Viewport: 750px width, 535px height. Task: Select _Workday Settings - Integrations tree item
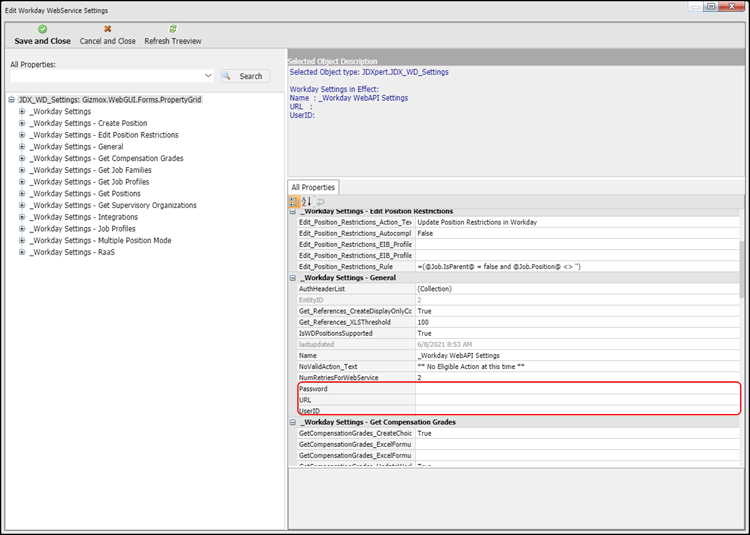[84, 217]
